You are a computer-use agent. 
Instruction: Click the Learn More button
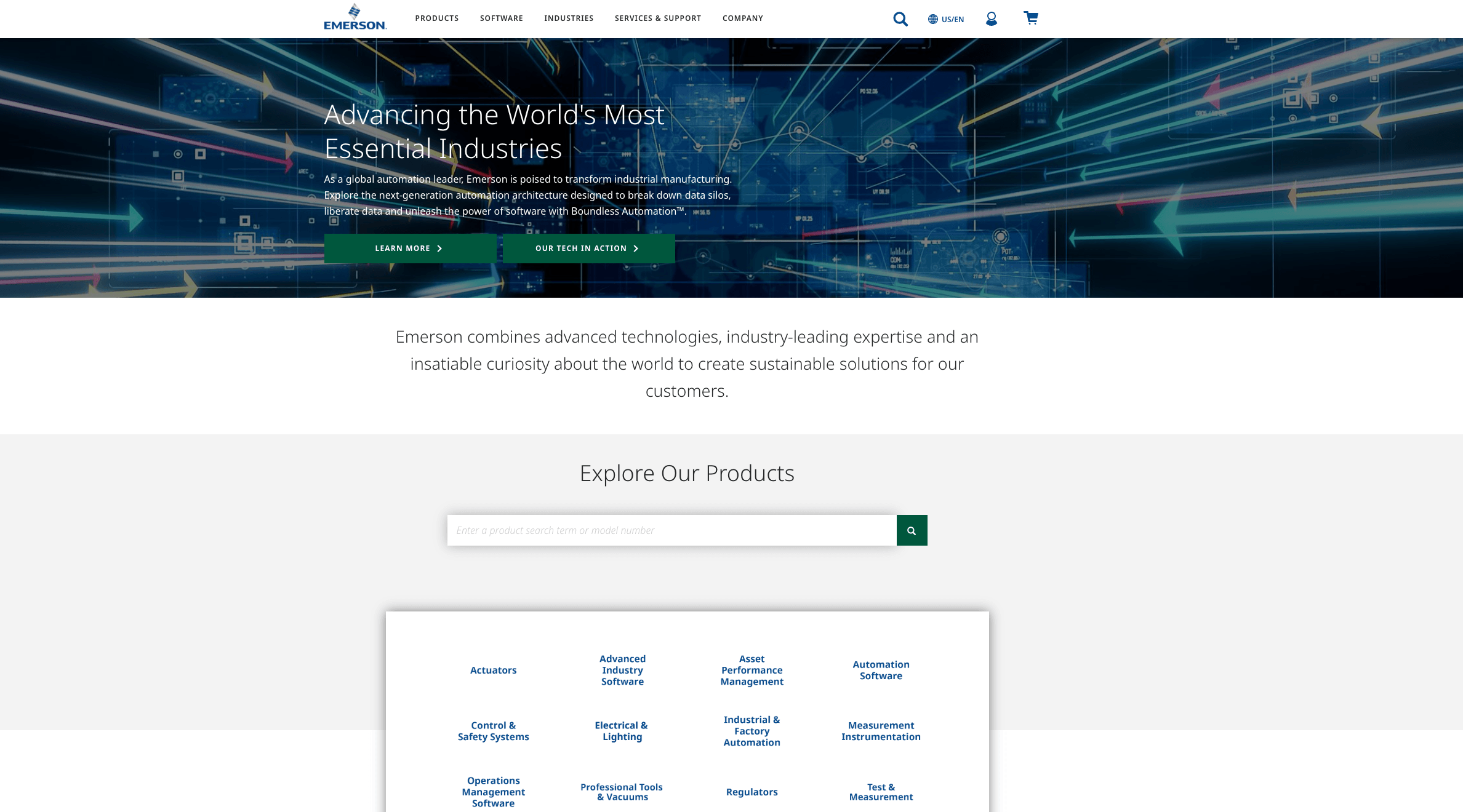410,249
